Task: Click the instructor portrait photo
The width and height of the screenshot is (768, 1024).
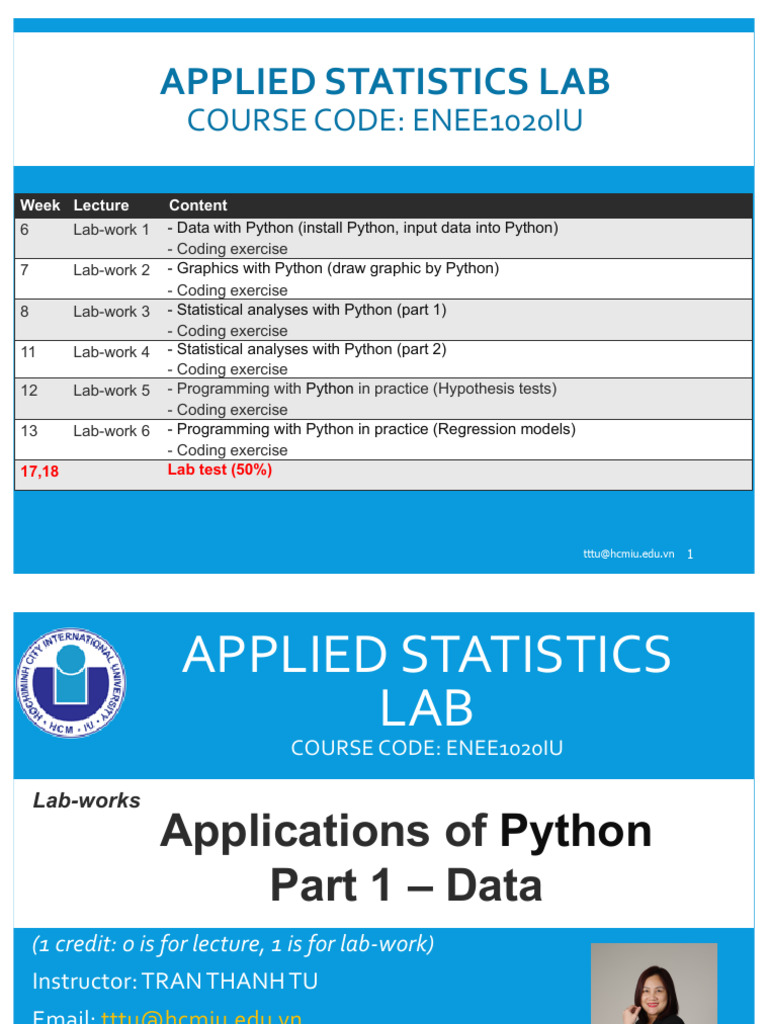Action: pos(654,984)
